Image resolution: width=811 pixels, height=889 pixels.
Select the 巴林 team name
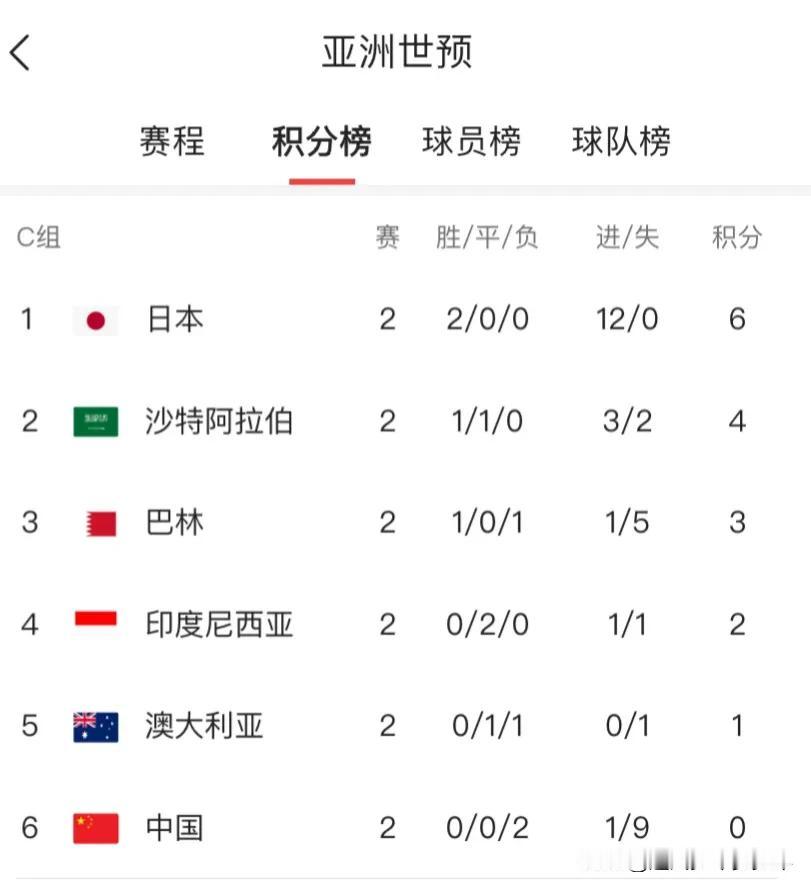click(x=175, y=522)
